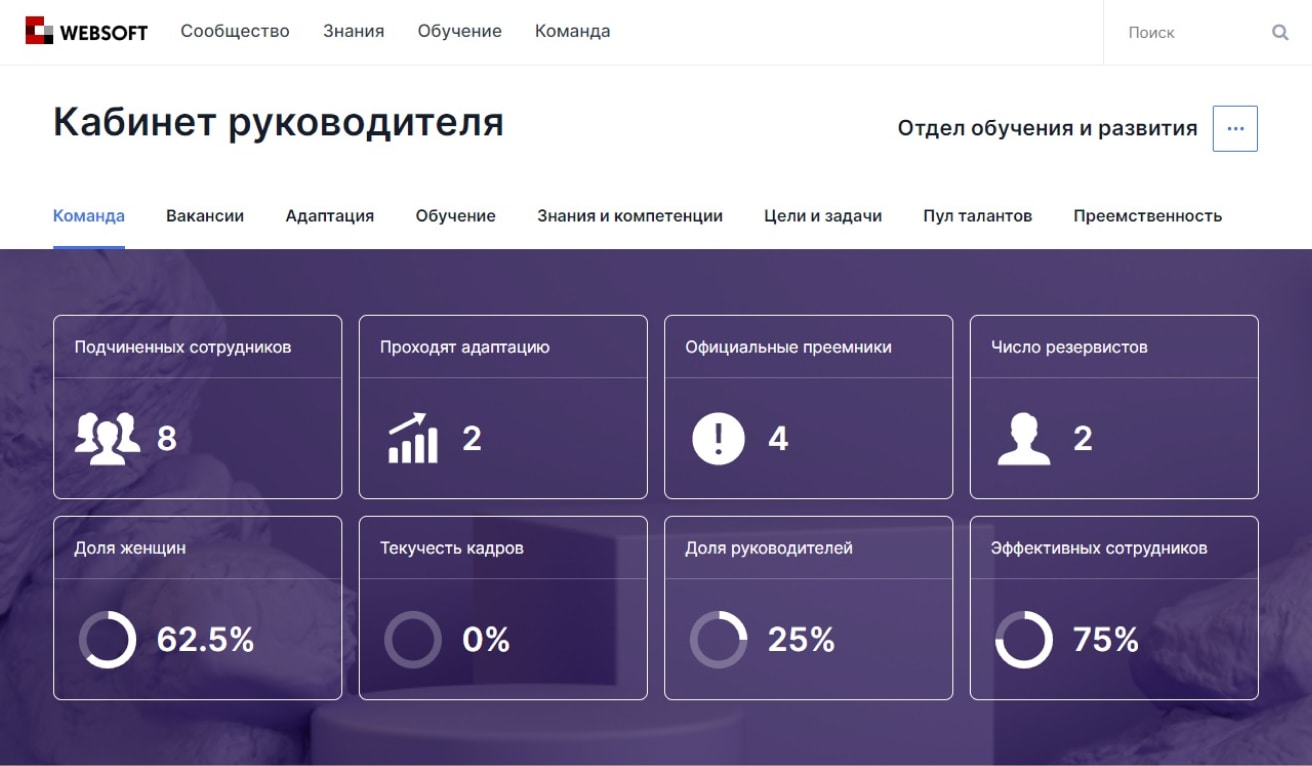Click the reservist person silhouette icon
1312x766 pixels.
(x=1024, y=438)
